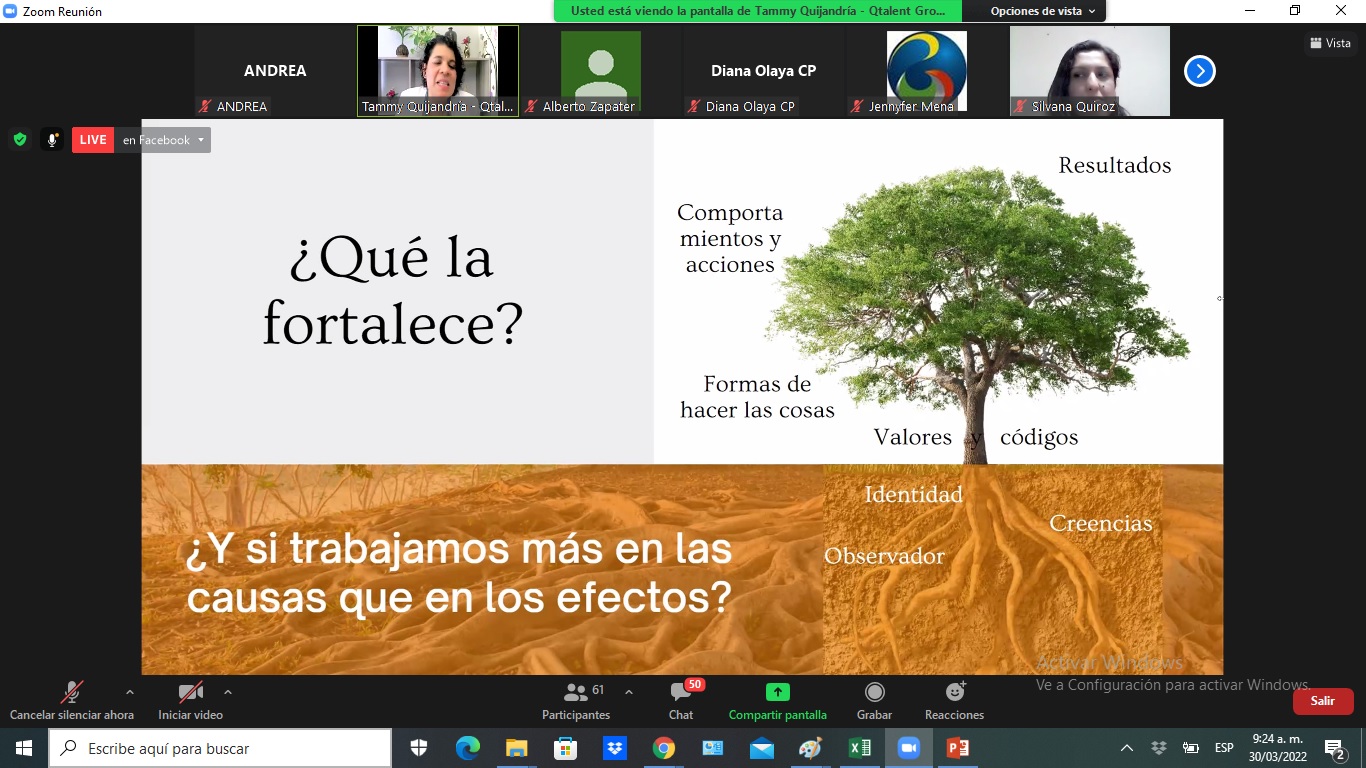This screenshot has width=1366, height=768.
Task: Click the green screen-sharing notification banner
Action: pos(758,11)
